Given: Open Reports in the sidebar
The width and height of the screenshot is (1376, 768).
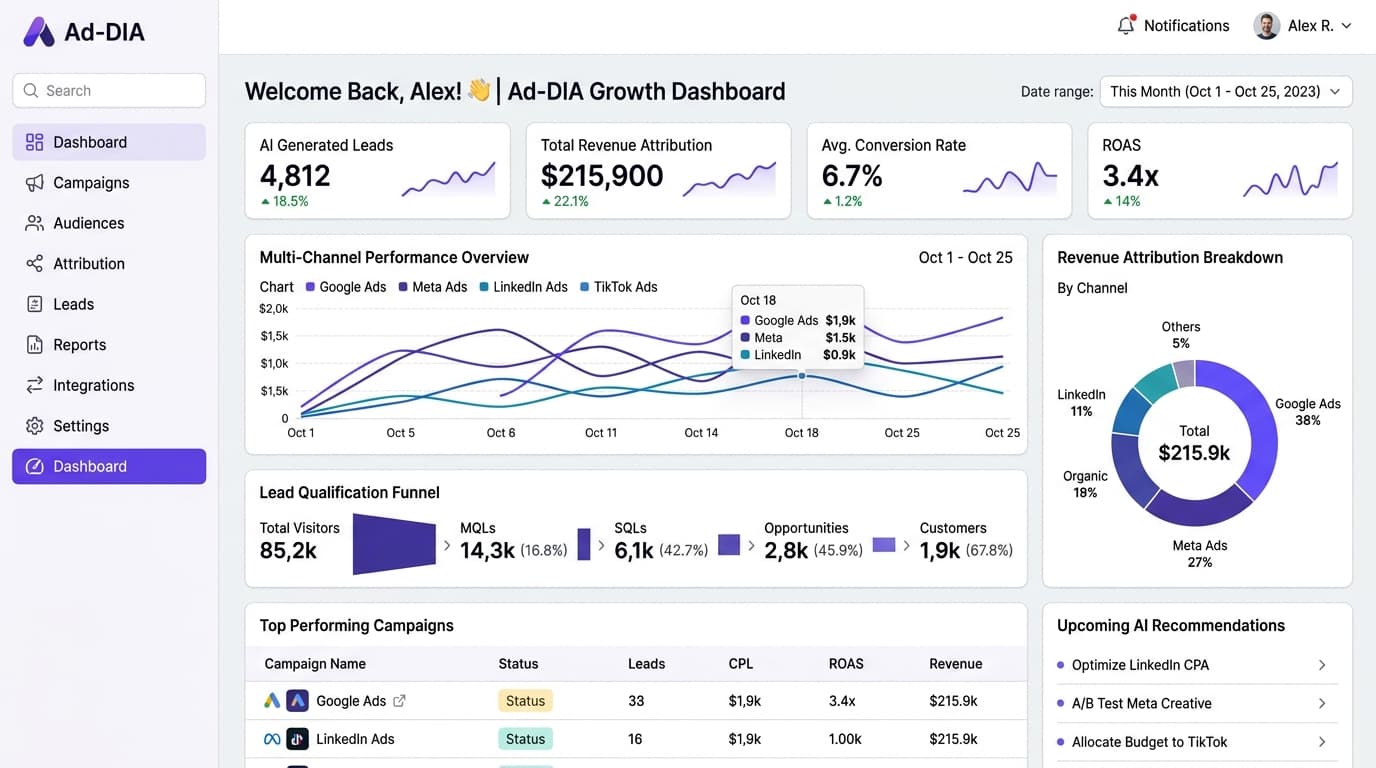Looking at the screenshot, I should [109, 345].
